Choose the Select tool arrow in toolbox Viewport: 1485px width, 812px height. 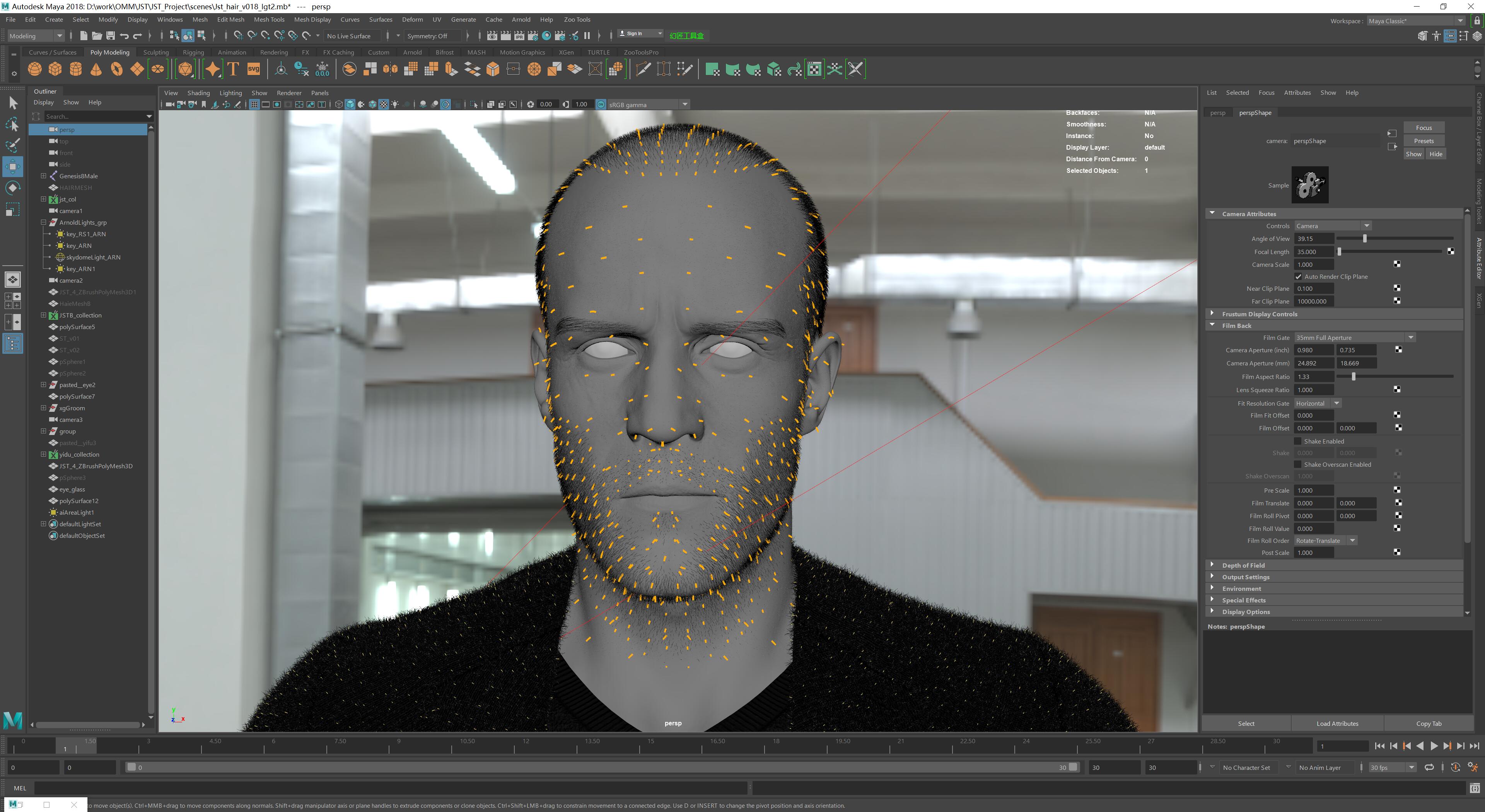(x=13, y=103)
